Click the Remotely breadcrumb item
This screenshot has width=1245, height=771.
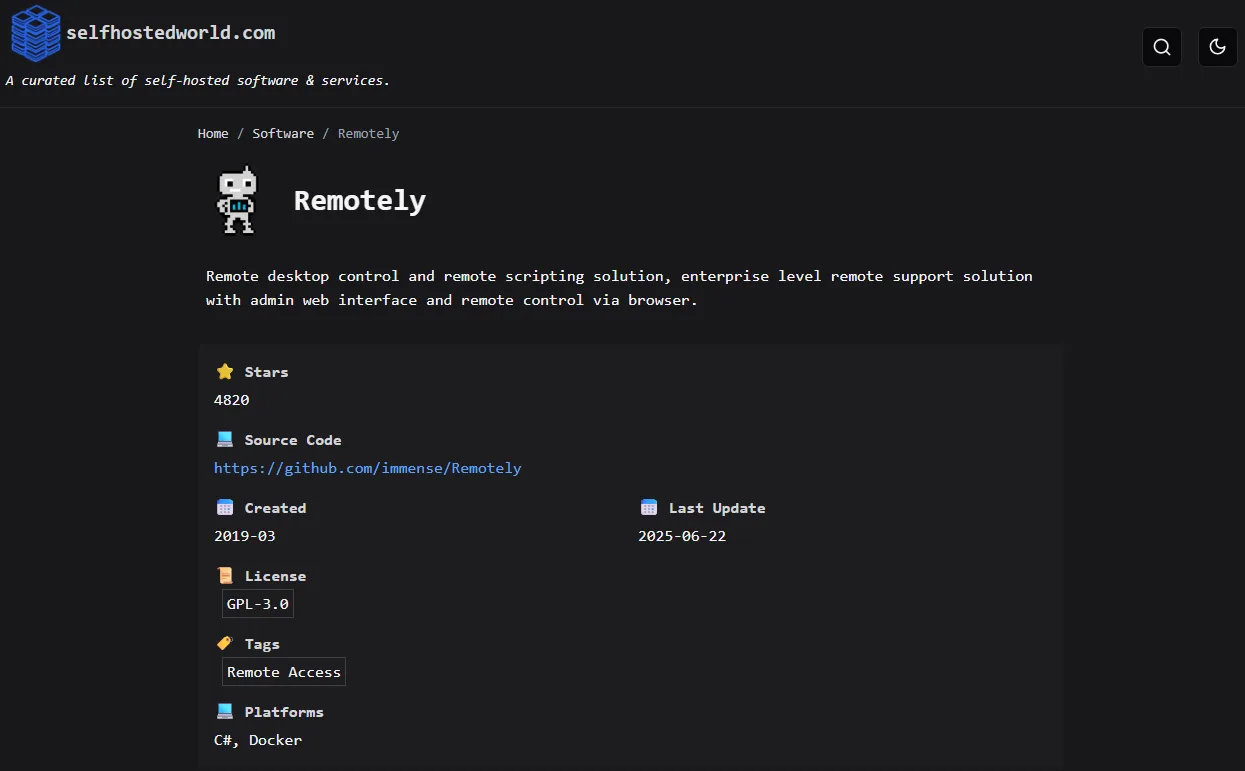tap(368, 133)
